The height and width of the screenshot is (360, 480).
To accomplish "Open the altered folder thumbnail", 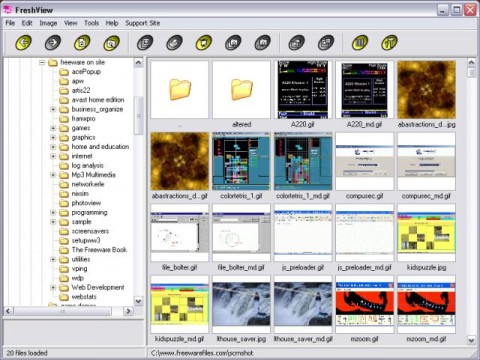I will point(241,90).
